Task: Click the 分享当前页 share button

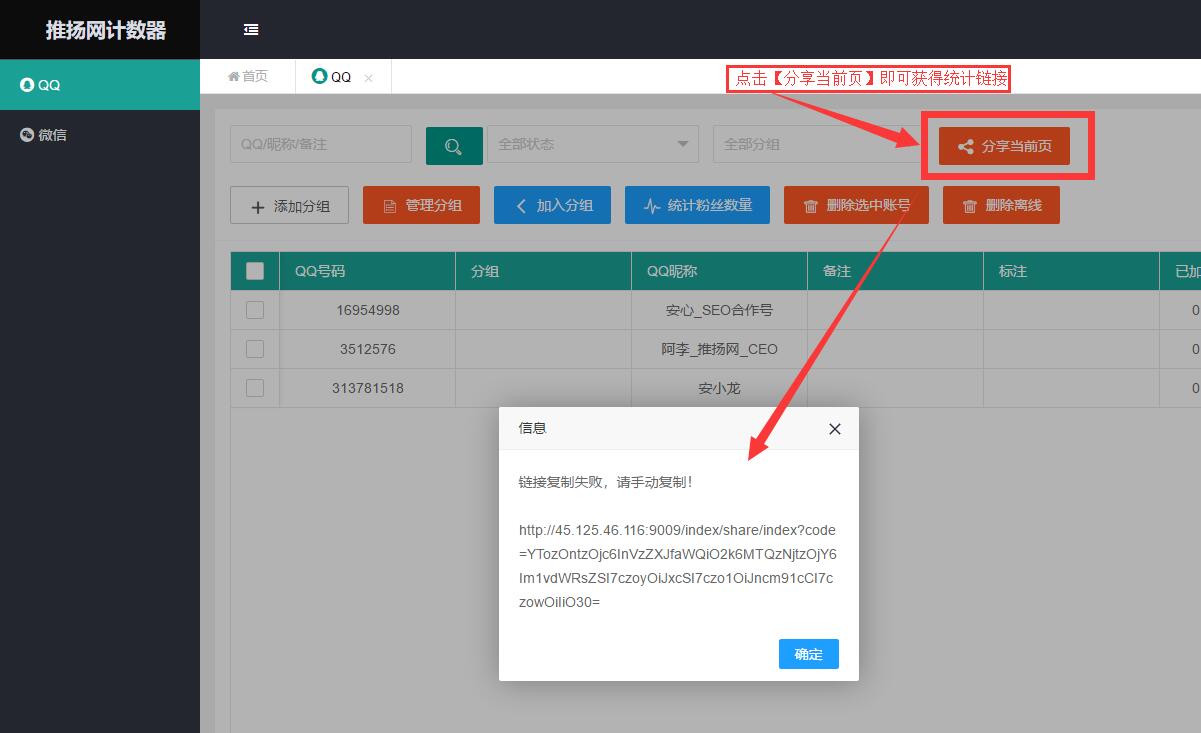Action: click(x=1003, y=146)
